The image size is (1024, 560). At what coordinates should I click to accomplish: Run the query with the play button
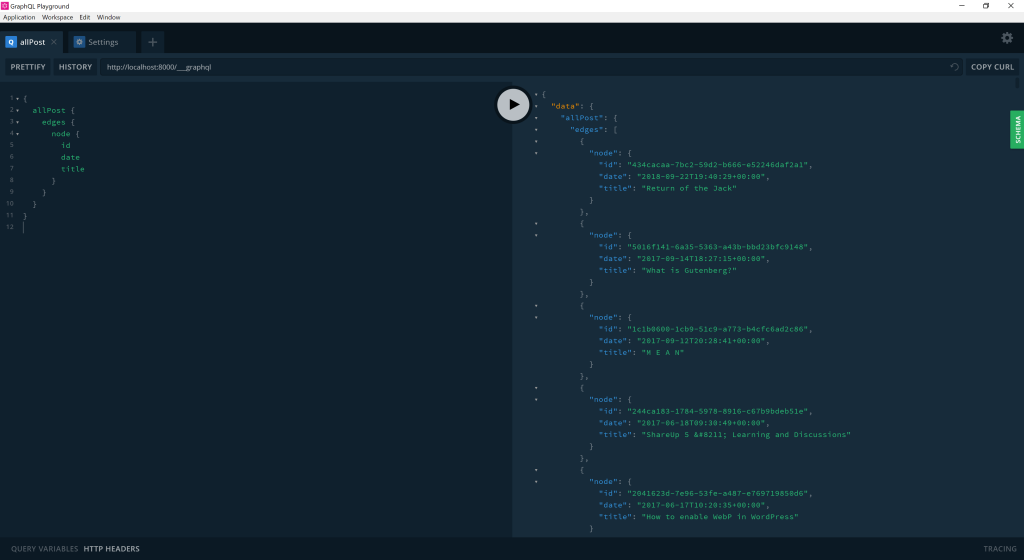click(x=513, y=105)
